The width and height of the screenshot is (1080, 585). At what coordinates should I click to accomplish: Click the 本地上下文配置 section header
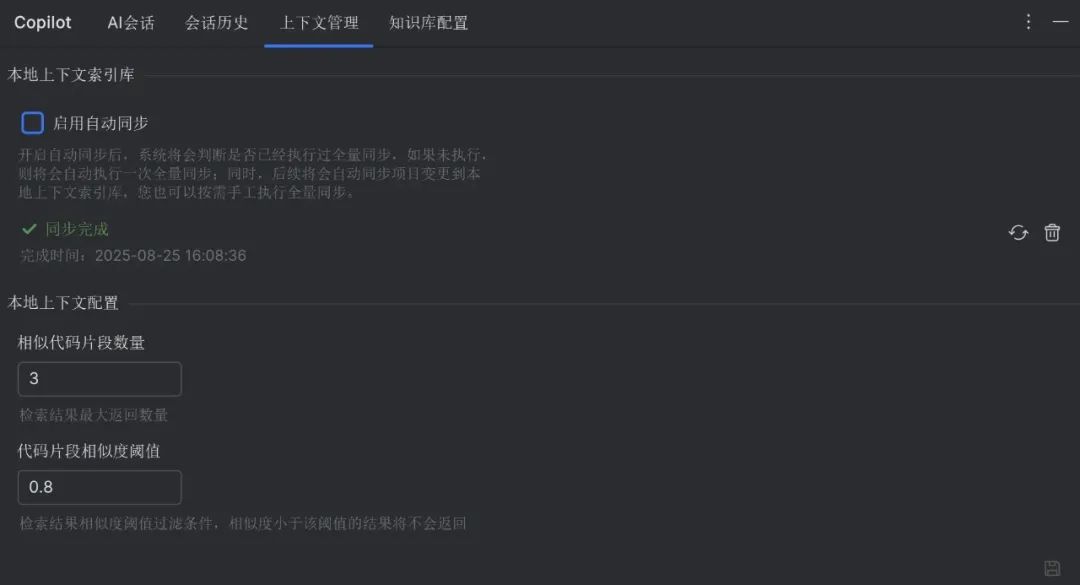[63, 302]
